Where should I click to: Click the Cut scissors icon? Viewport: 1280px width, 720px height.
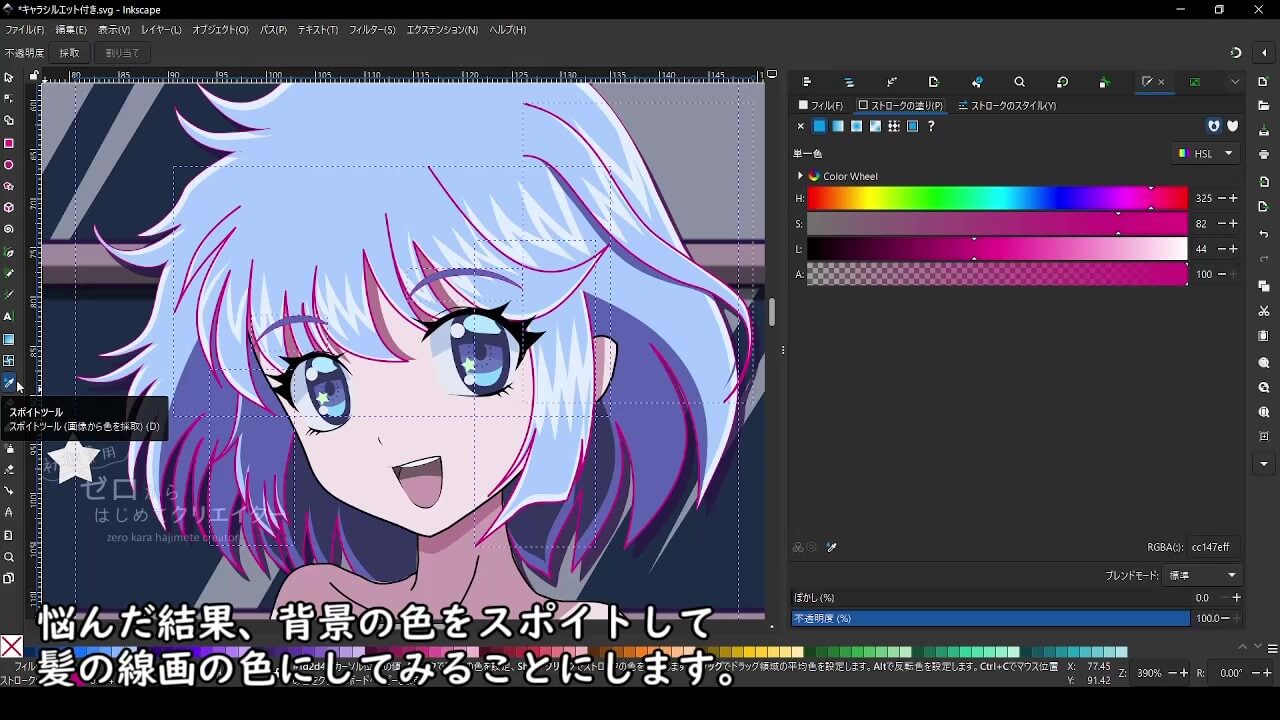1264,311
